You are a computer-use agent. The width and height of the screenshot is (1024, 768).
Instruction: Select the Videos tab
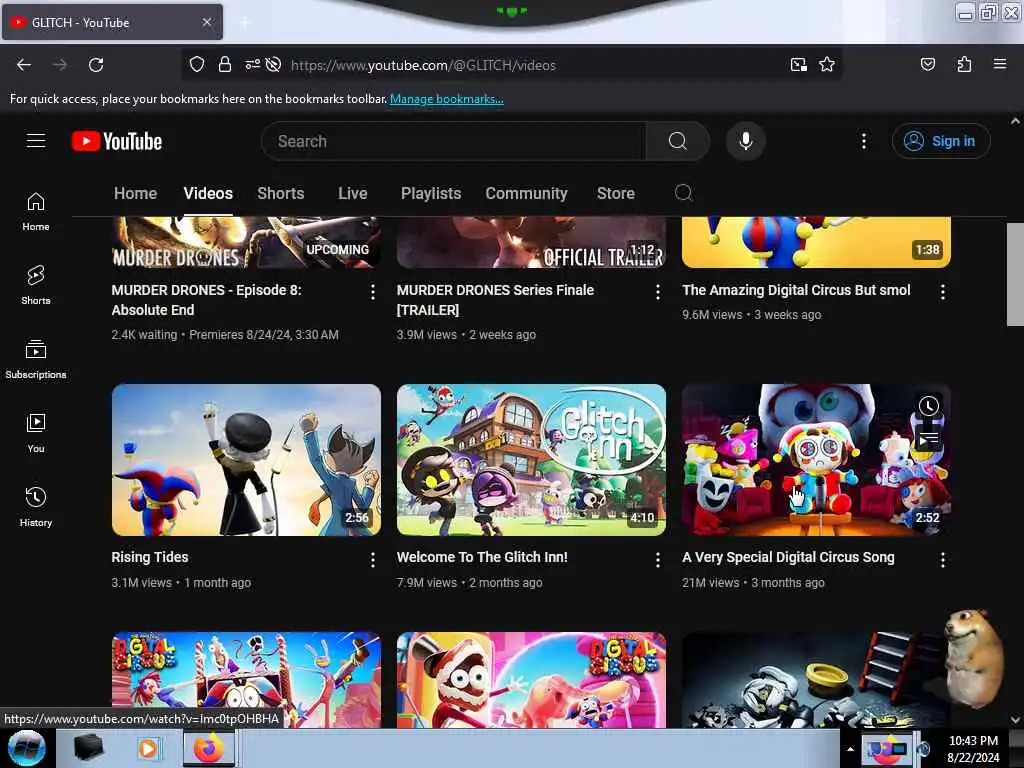(208, 193)
